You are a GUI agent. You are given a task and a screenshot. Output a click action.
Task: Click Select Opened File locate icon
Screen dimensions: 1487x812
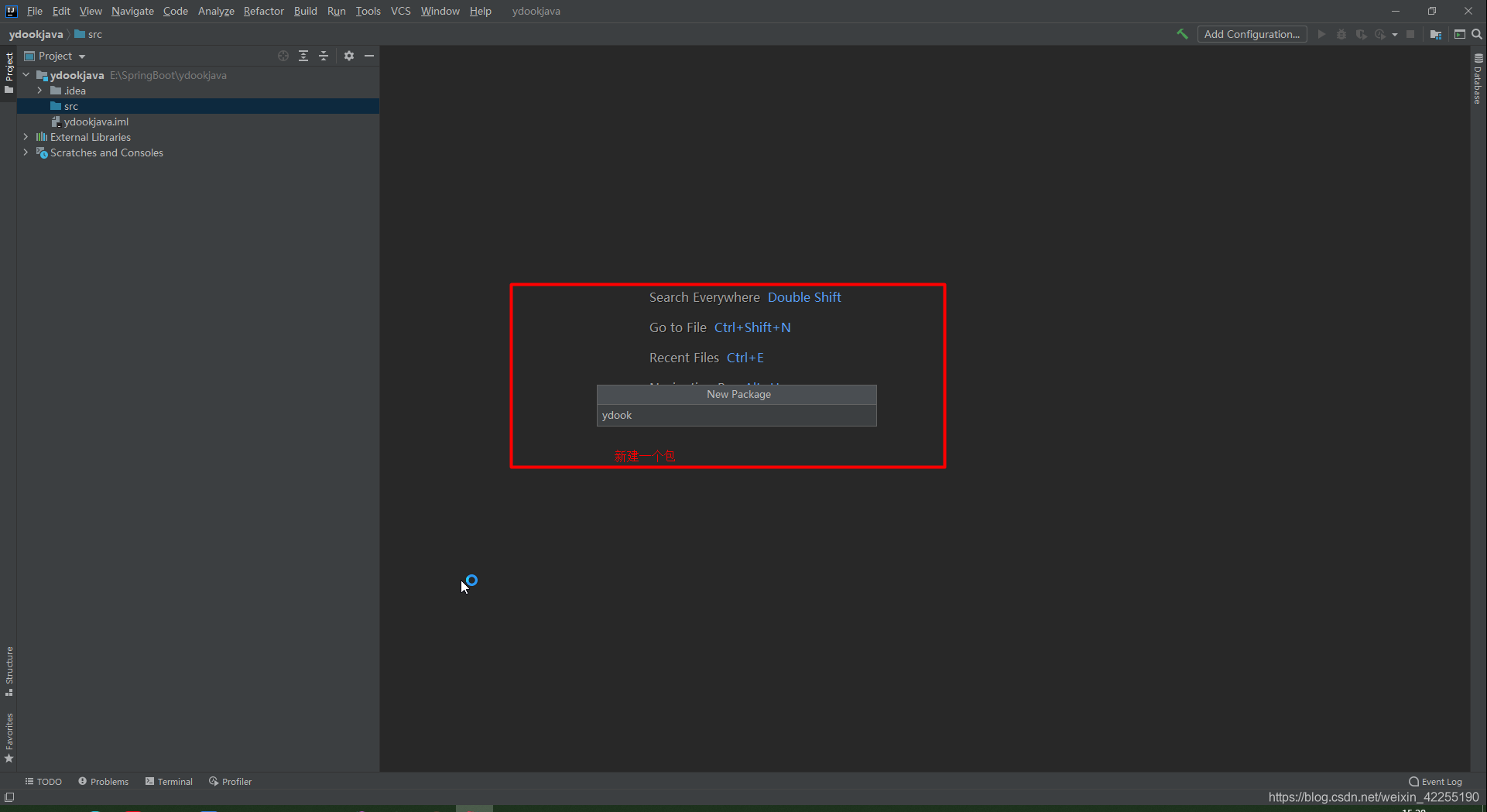(x=283, y=56)
